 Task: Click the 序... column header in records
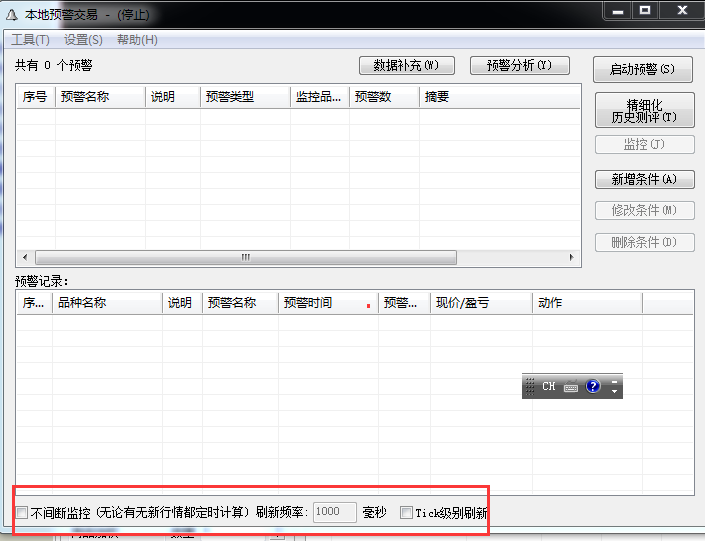point(35,303)
